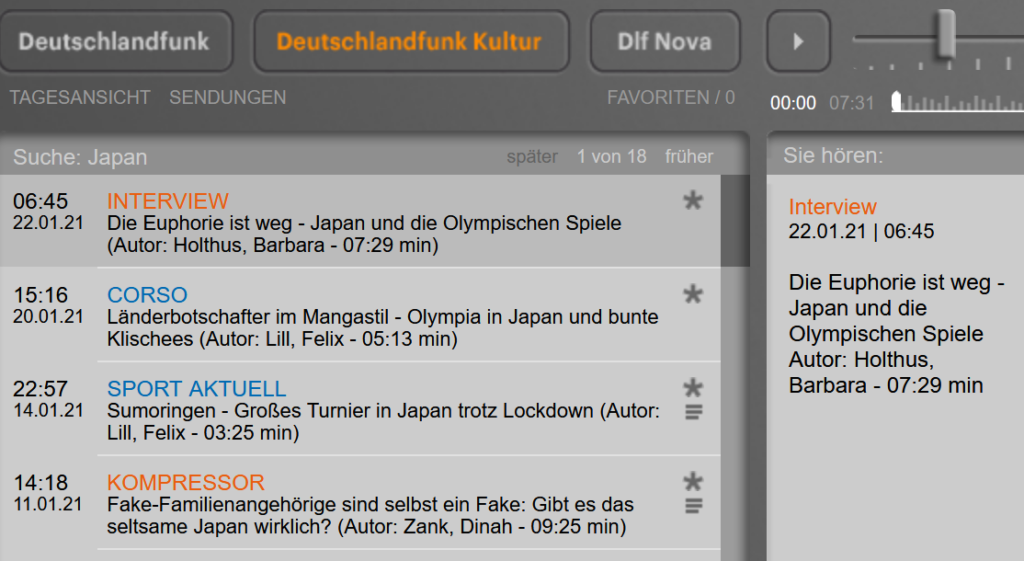Image resolution: width=1024 pixels, height=561 pixels.
Task: Open SENDUNGEN list
Action: click(x=227, y=97)
